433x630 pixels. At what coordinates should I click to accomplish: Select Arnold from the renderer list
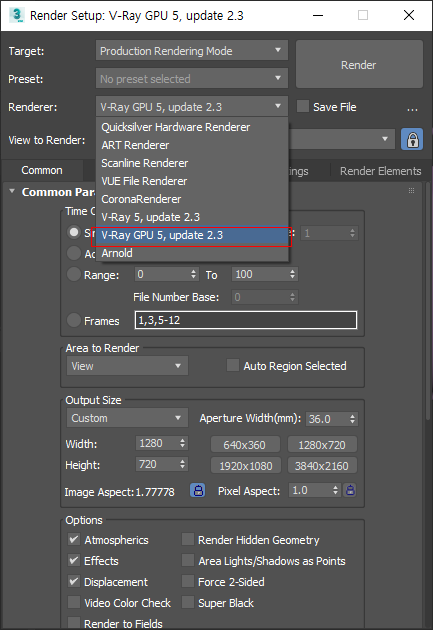pyautogui.click(x=192, y=253)
